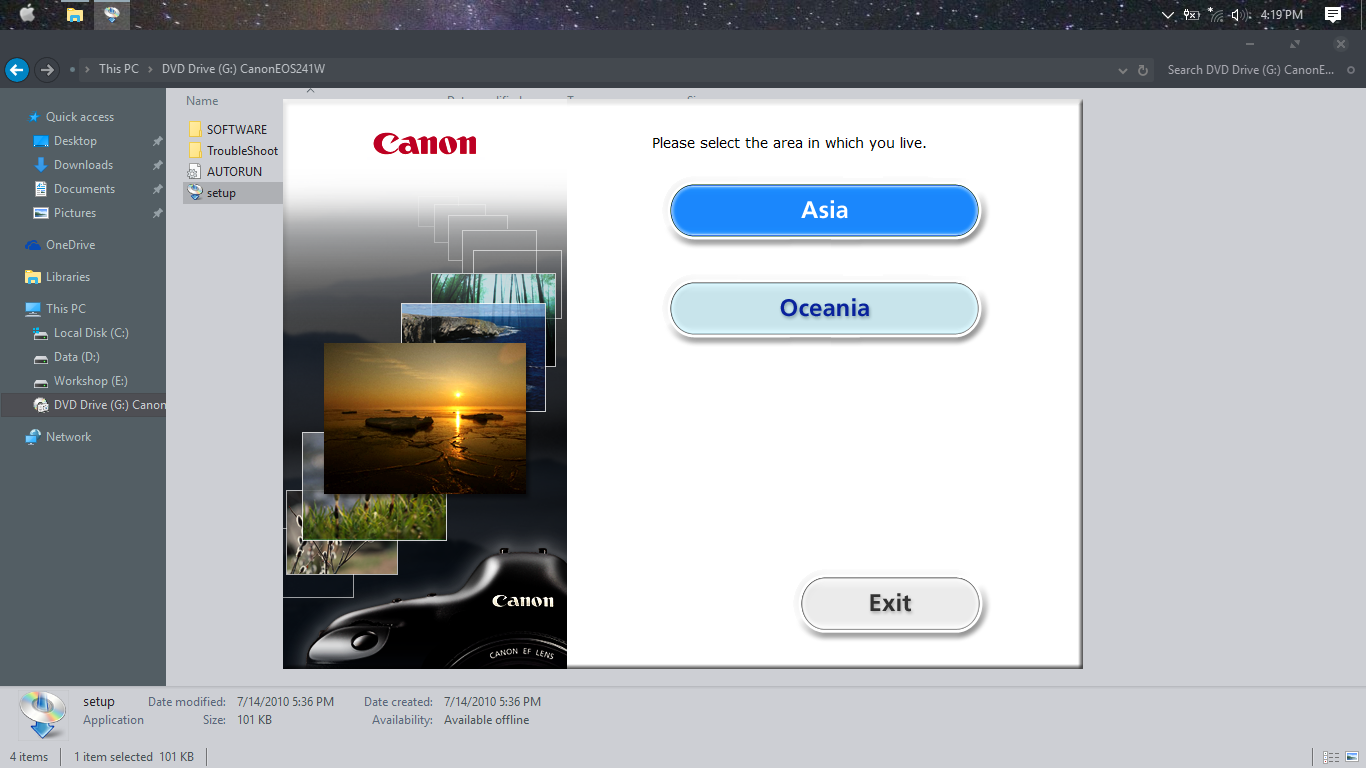
Task: Select the setup application file
Action: coord(221,193)
